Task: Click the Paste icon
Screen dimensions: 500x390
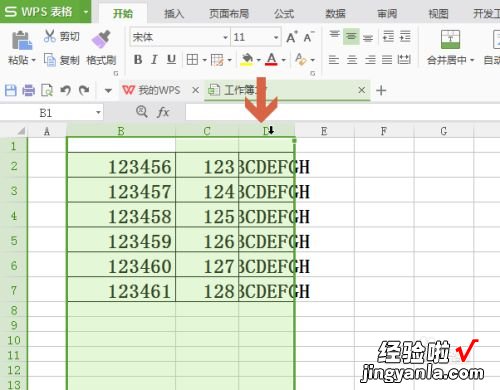Action: [22, 40]
